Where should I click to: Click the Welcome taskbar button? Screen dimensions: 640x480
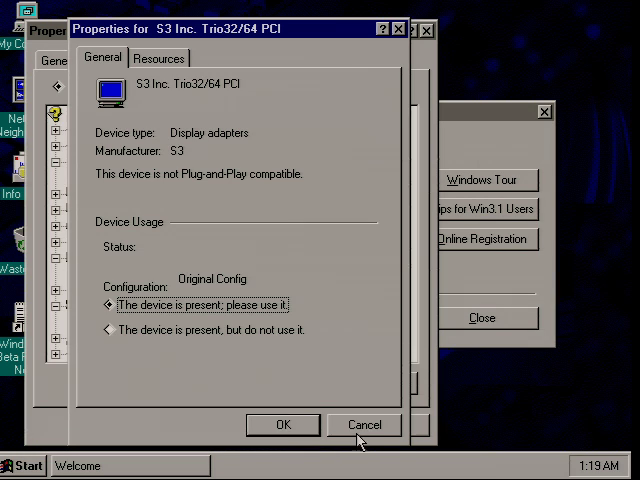[x=131, y=466]
